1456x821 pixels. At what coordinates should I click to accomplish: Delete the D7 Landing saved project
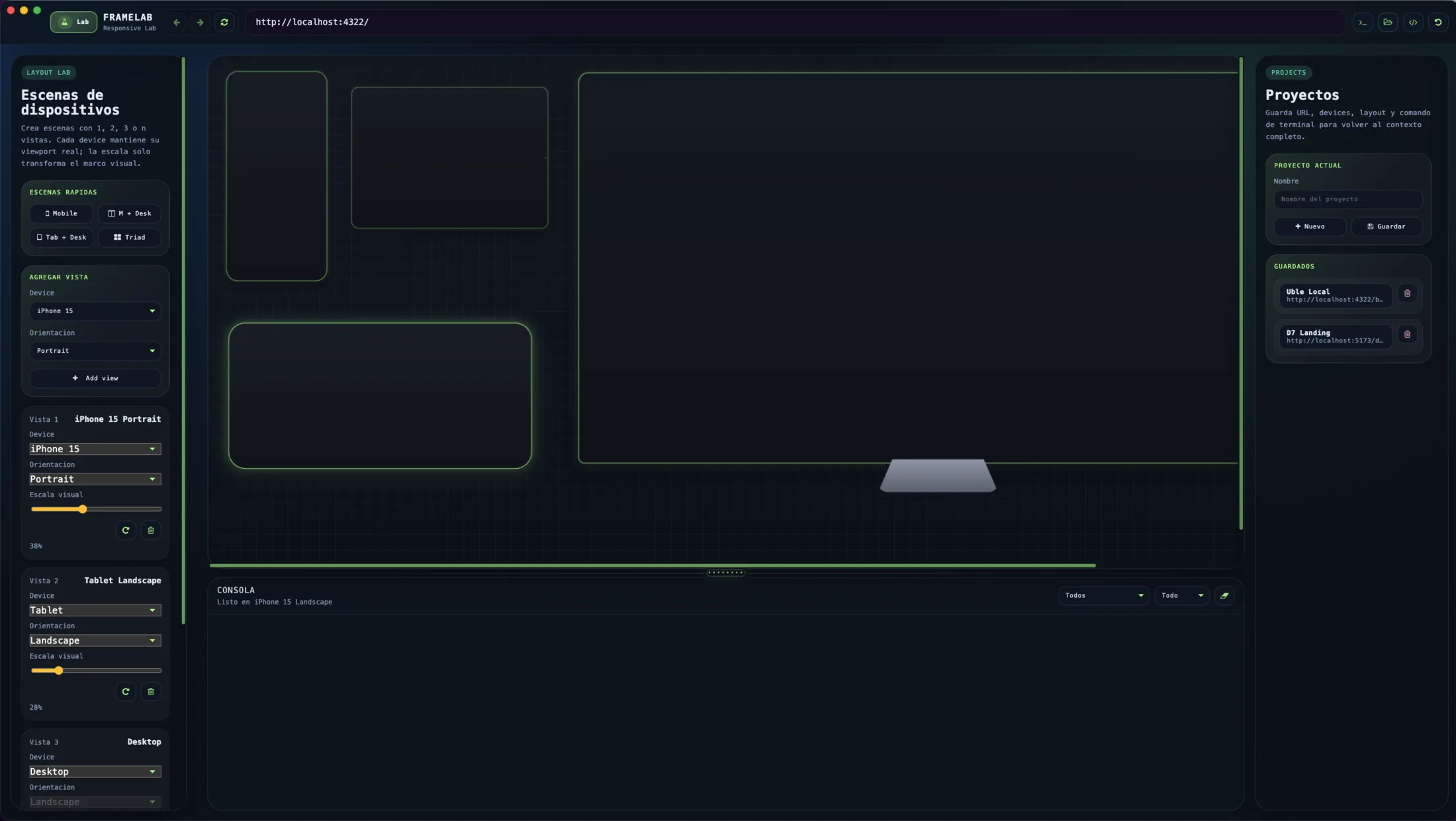tap(1407, 334)
